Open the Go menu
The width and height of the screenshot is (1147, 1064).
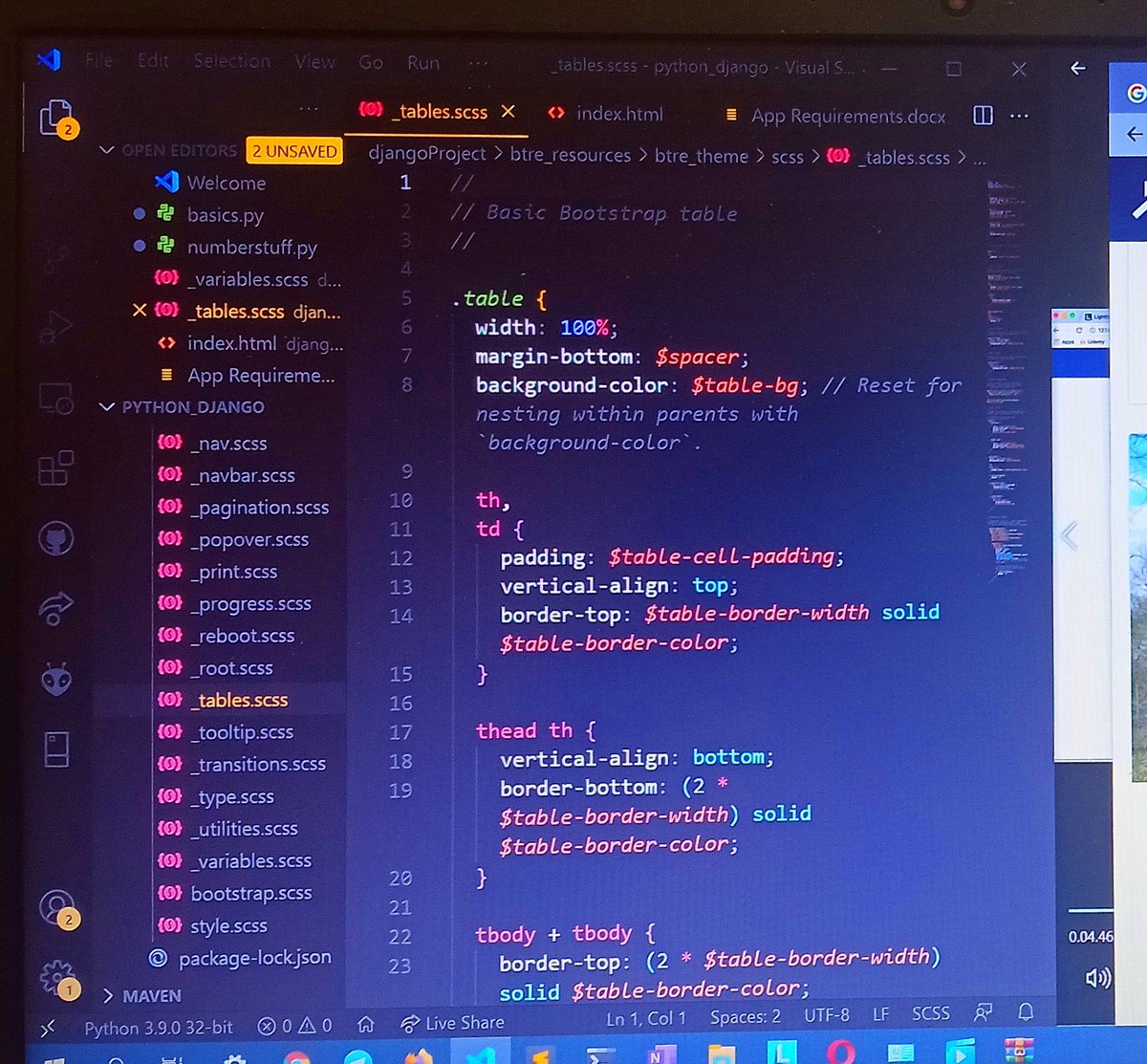pos(371,63)
